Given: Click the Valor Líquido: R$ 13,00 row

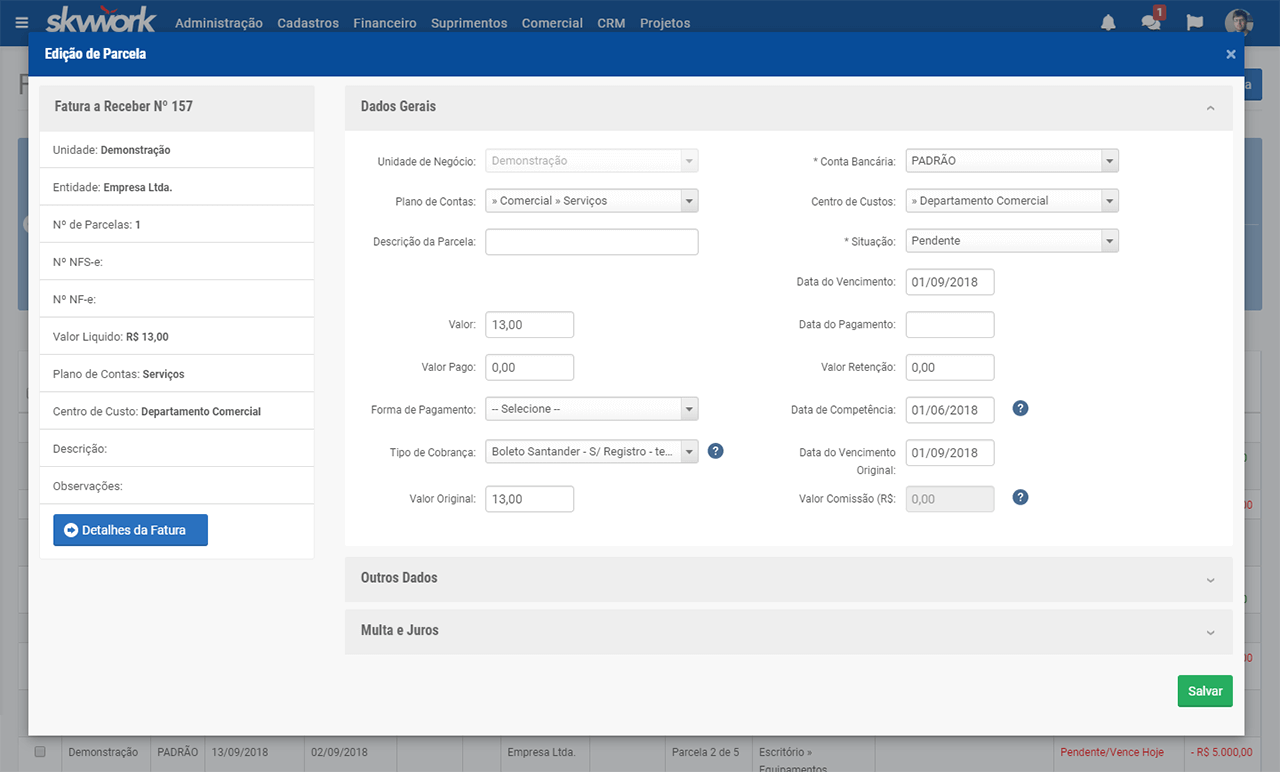Looking at the screenshot, I should pyautogui.click(x=177, y=337).
